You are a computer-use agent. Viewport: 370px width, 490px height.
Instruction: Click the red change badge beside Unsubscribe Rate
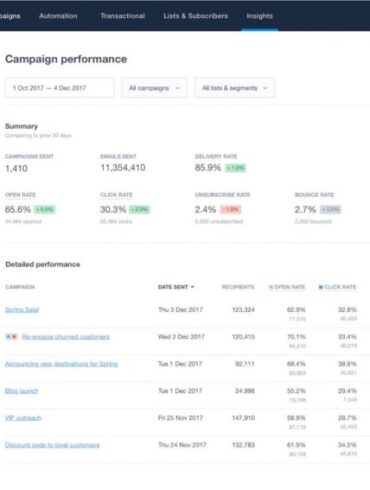pyautogui.click(x=231, y=210)
